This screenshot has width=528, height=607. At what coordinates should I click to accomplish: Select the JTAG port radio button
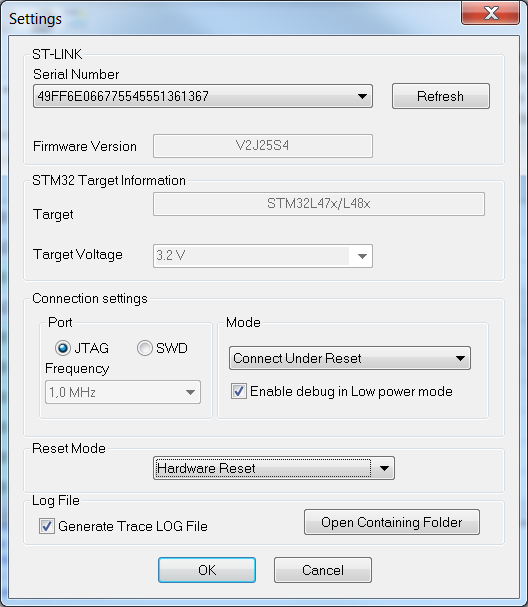tap(63, 348)
